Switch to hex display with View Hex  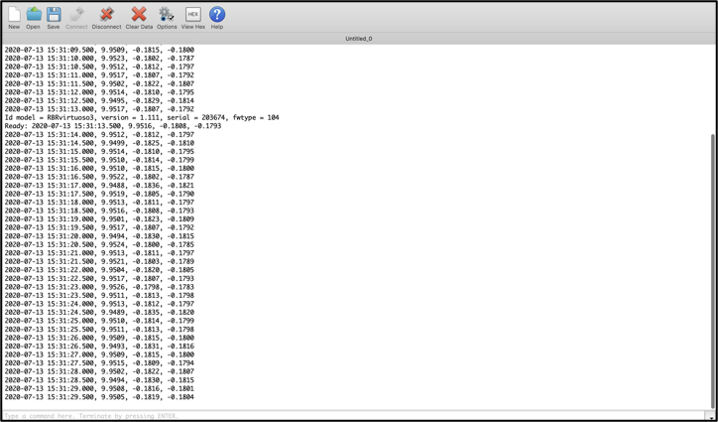click(193, 15)
